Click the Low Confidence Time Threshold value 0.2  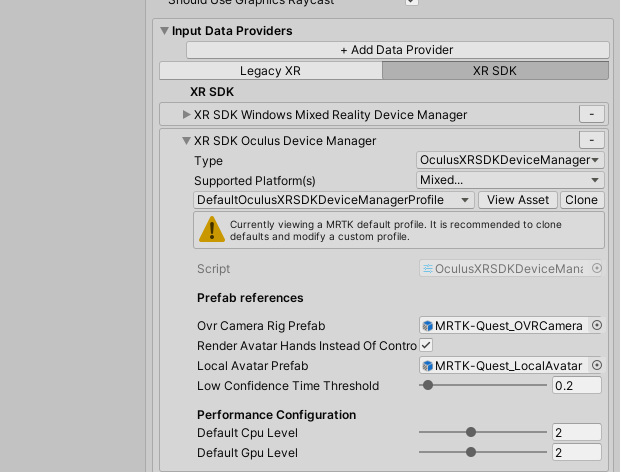click(x=577, y=385)
